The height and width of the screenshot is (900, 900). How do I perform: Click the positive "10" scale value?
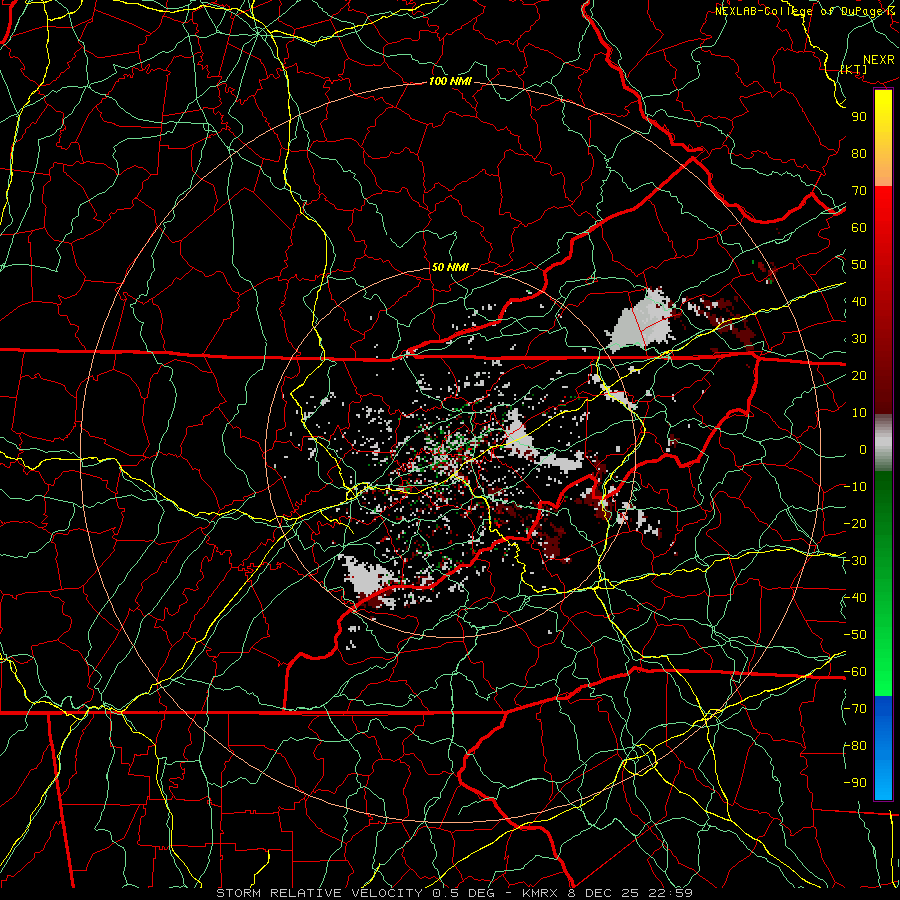tap(859, 413)
